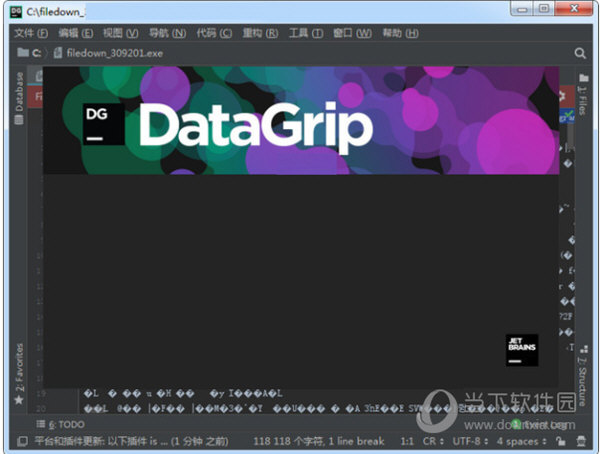Open the 6: TODO tool window

(x=60, y=425)
